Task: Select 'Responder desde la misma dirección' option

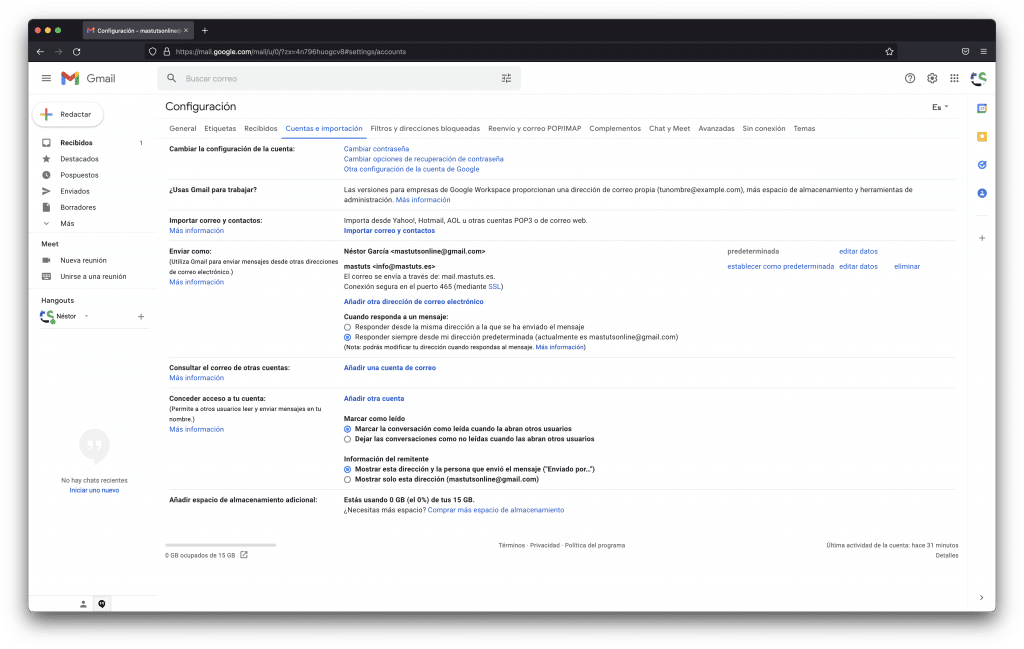Action: (x=347, y=327)
